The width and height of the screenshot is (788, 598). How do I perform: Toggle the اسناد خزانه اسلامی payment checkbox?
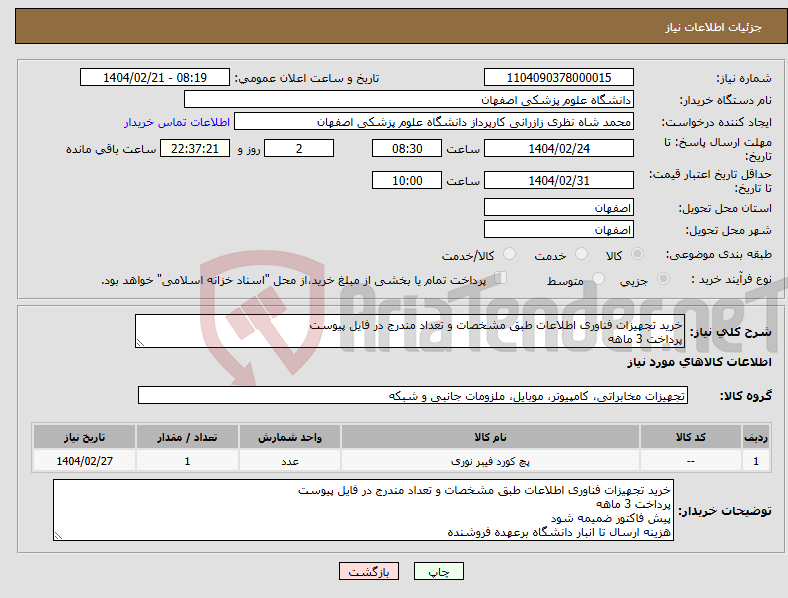[x=501, y=278]
